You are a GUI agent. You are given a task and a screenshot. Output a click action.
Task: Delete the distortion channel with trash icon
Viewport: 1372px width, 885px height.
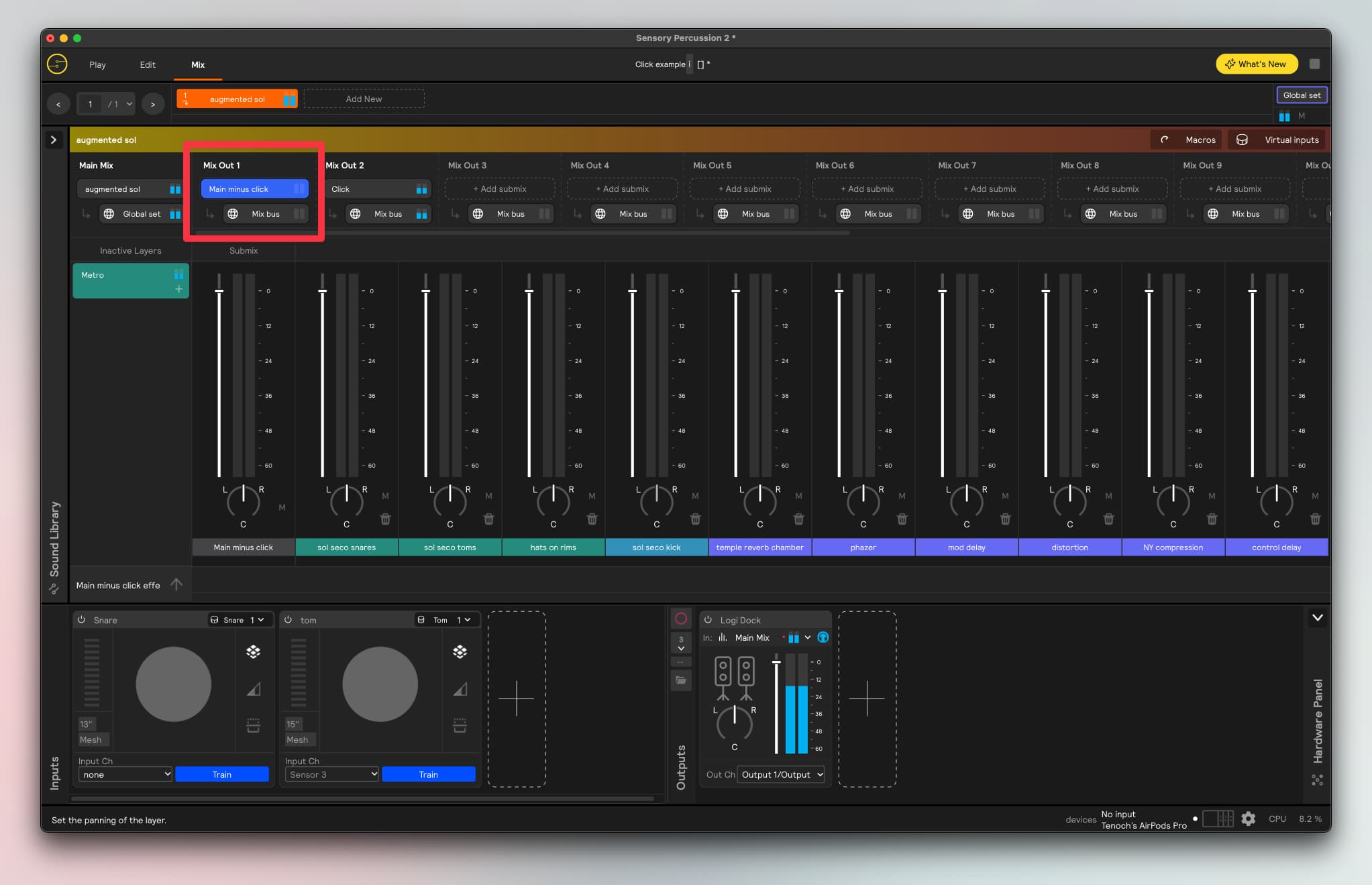point(1108,519)
